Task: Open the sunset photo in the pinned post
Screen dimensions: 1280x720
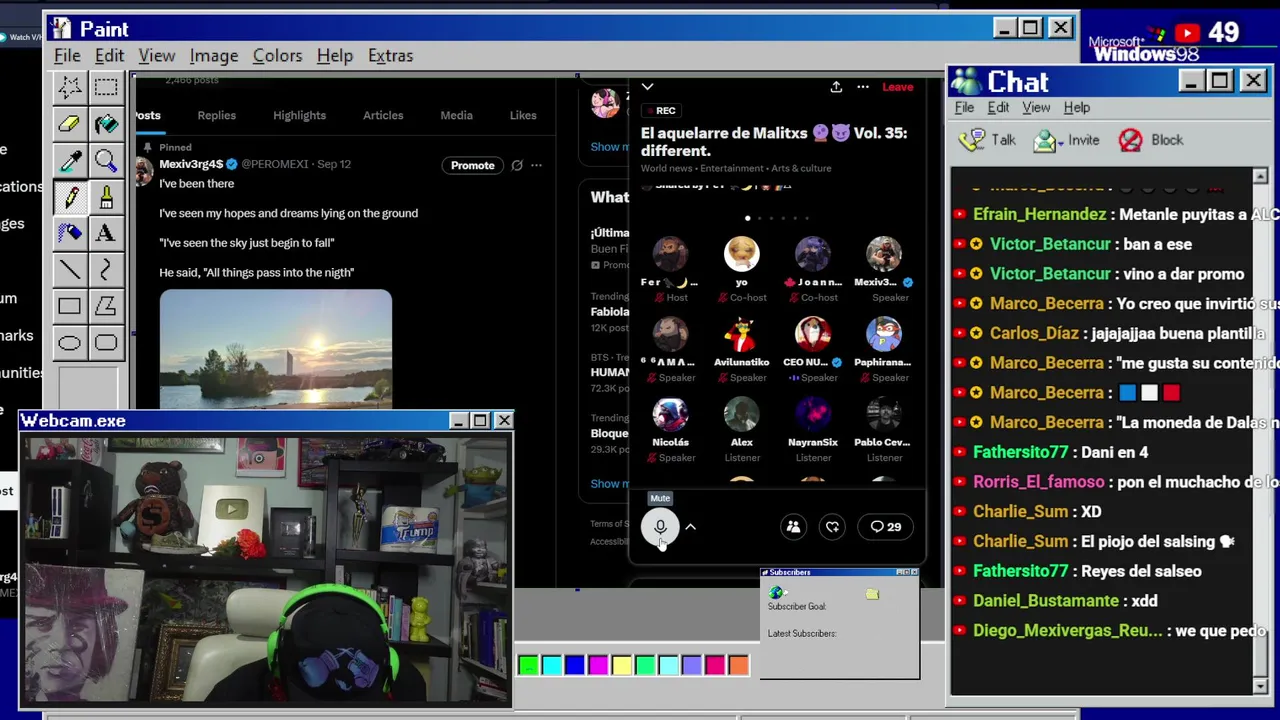Action: click(276, 349)
